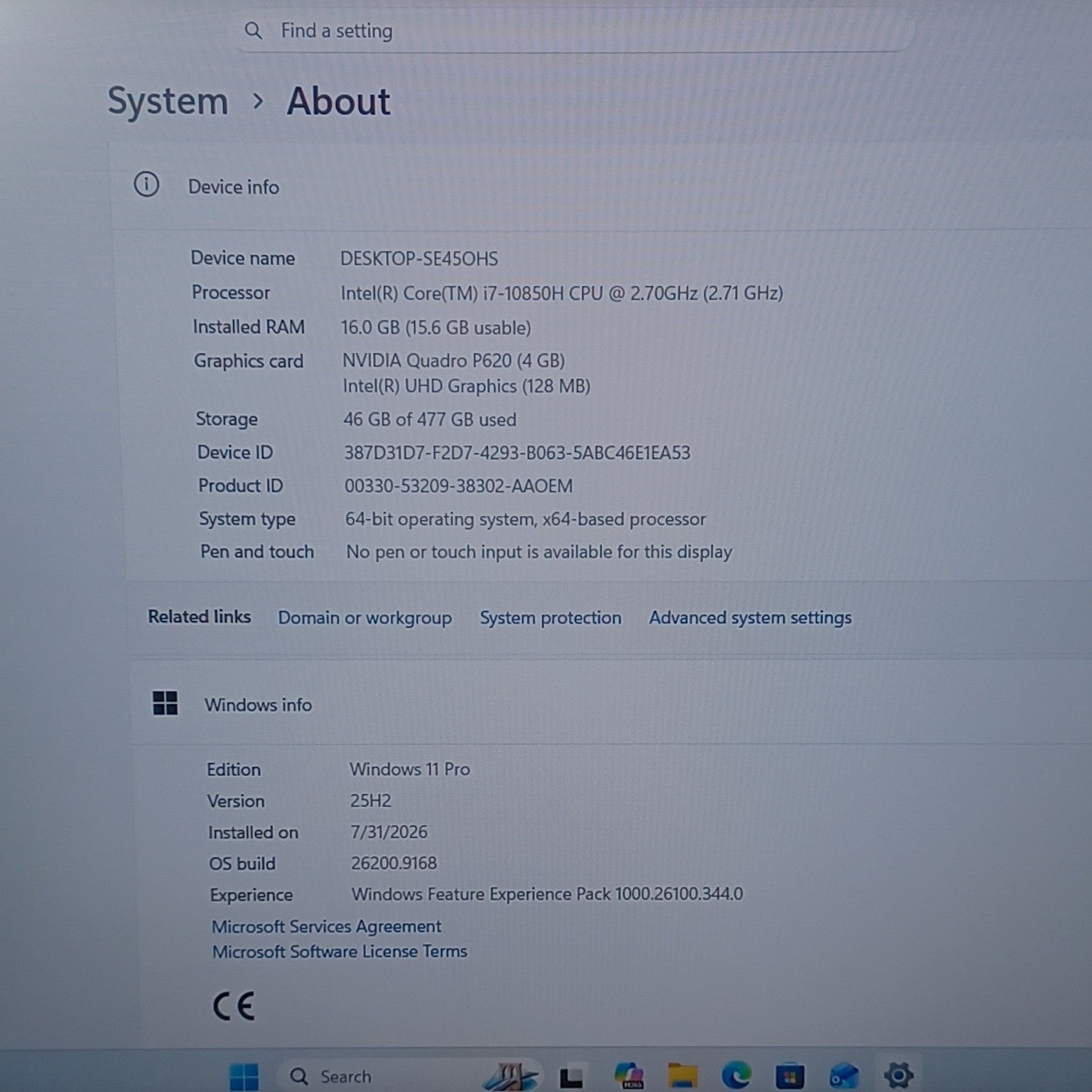The height and width of the screenshot is (1092, 1092).
Task: Click the installed on date 7/31/2026
Action: tap(389, 832)
